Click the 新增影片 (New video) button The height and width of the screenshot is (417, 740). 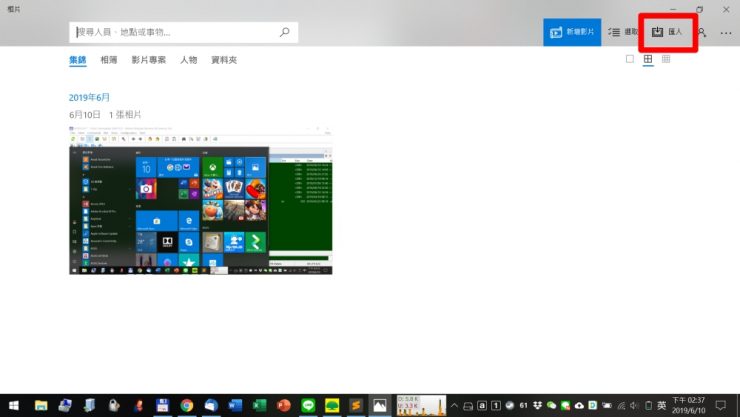click(572, 32)
